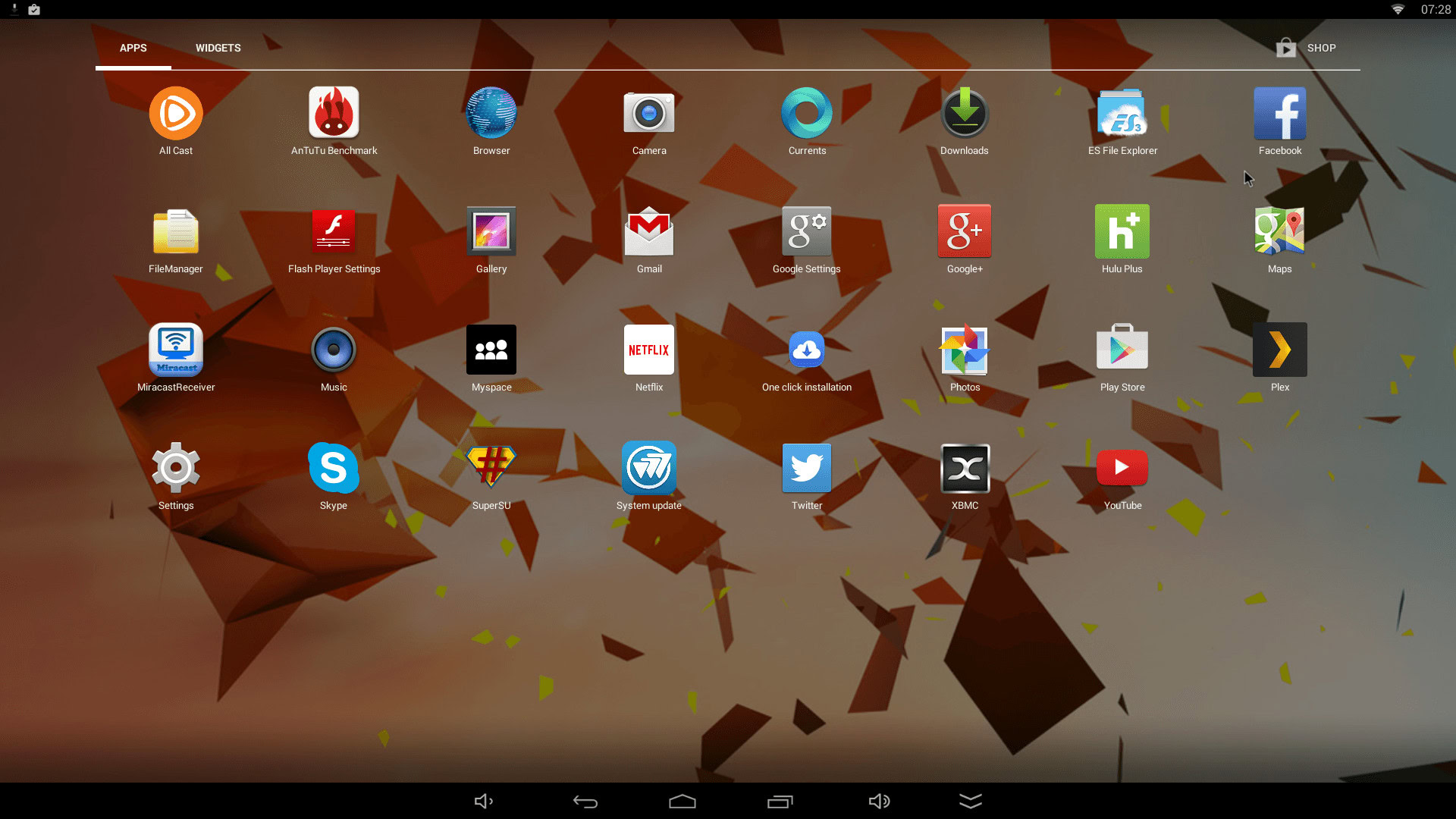Tap the volume up button in navigation bar
Image resolution: width=1456 pixels, height=819 pixels.
880,801
